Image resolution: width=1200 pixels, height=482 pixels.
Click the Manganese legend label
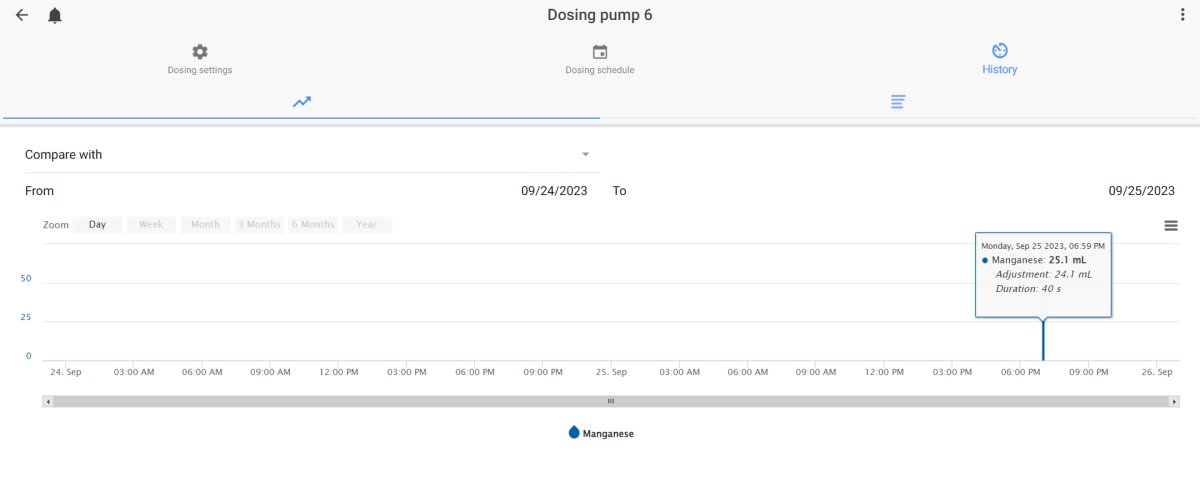point(608,434)
